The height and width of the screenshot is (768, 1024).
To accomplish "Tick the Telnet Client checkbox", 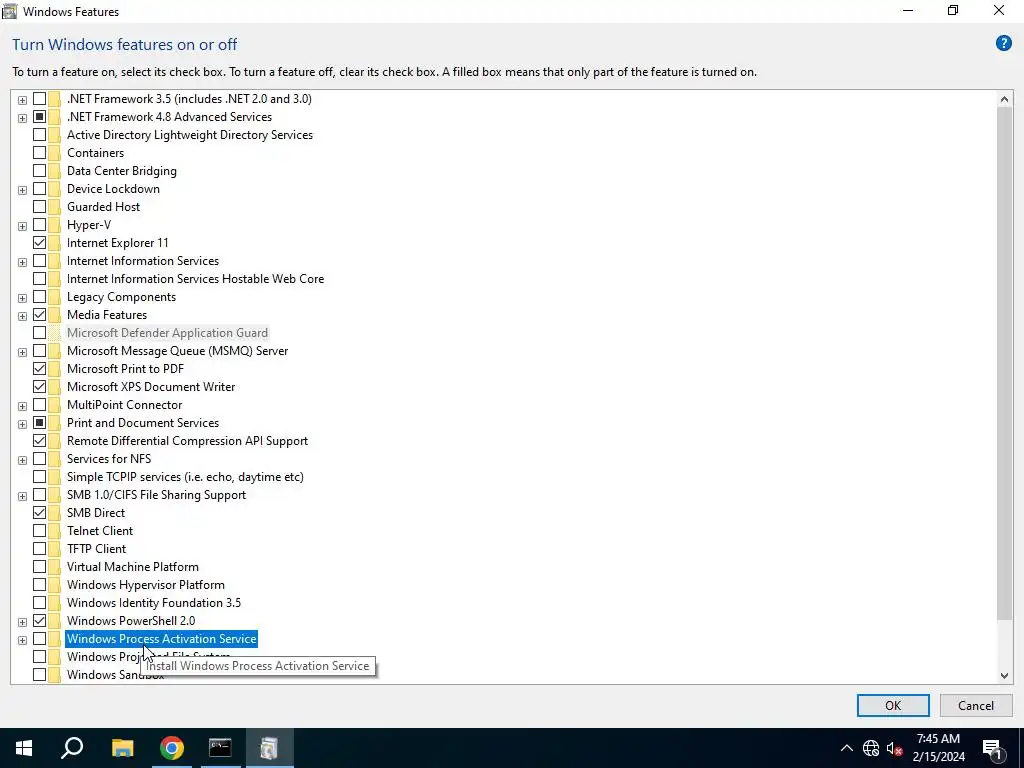I will click(39, 531).
